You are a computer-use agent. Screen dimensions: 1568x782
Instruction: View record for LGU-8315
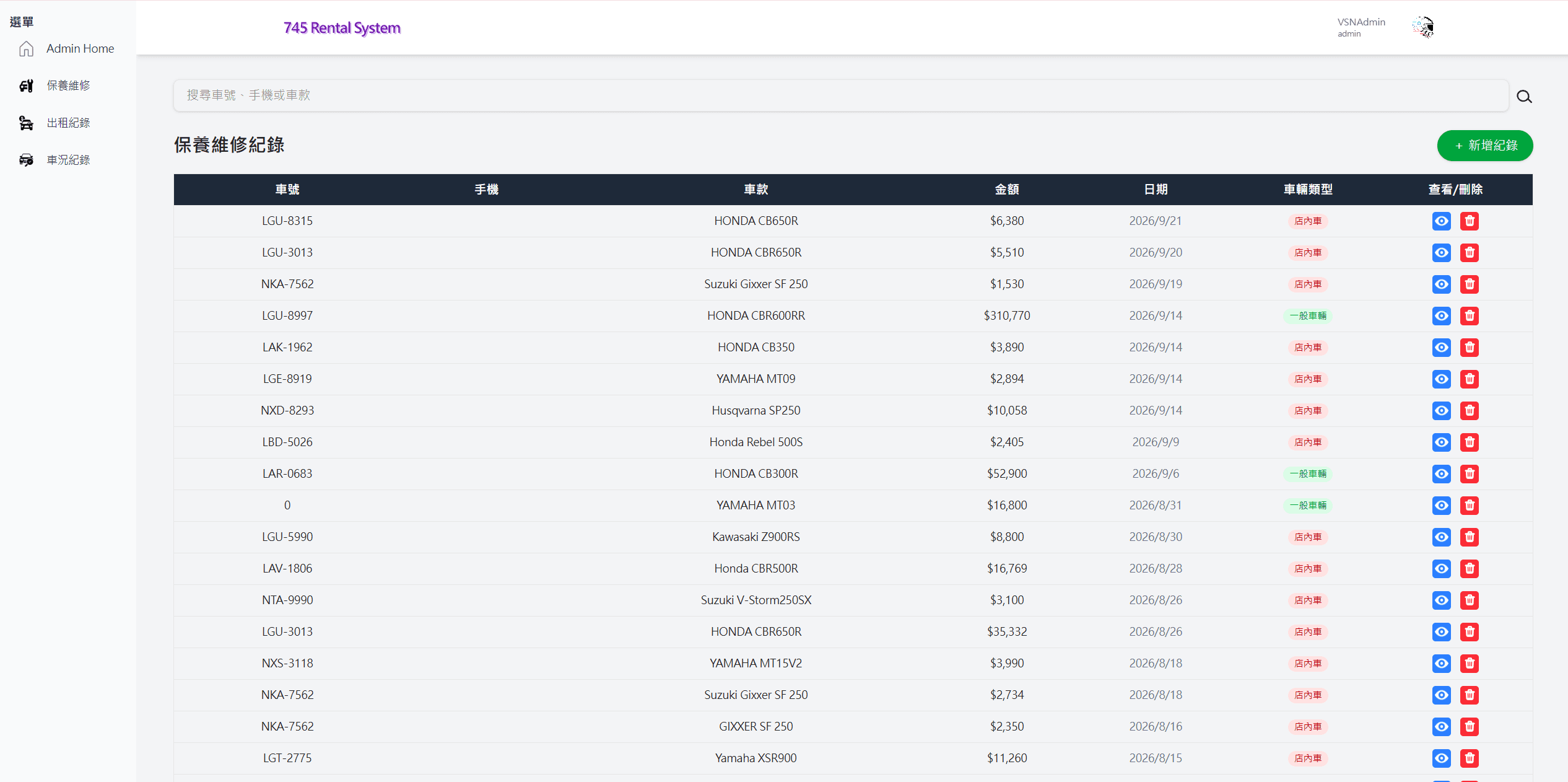[x=1442, y=221]
